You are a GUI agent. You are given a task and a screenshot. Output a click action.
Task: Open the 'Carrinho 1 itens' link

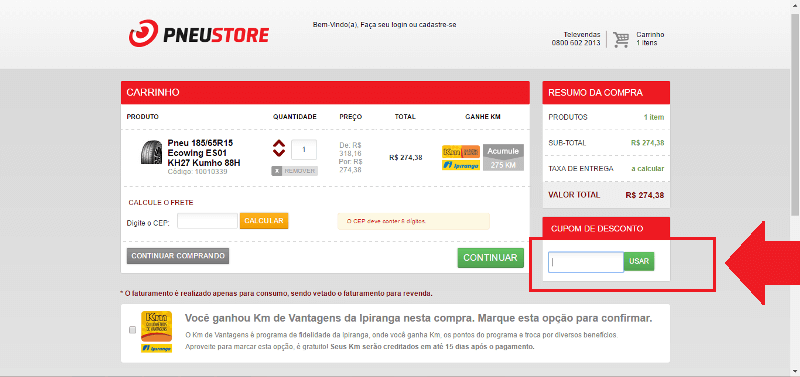[x=650, y=39]
